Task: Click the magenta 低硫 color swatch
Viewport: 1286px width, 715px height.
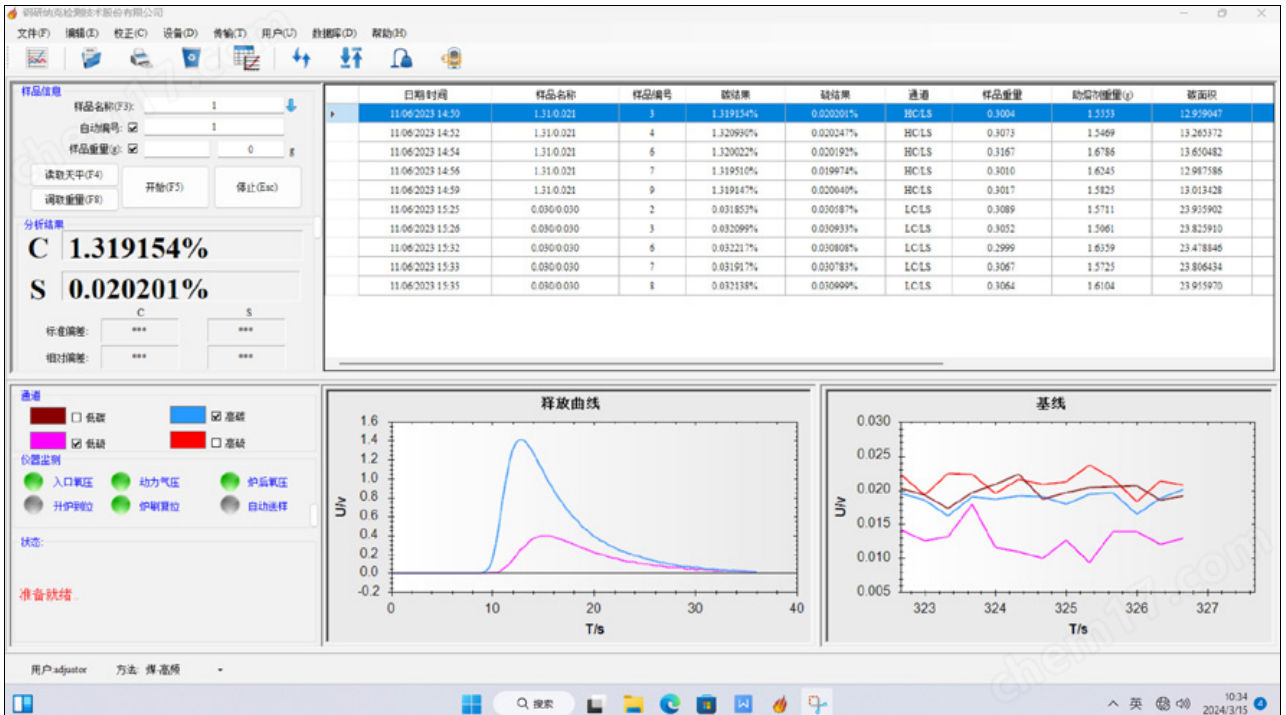Action: 47,441
